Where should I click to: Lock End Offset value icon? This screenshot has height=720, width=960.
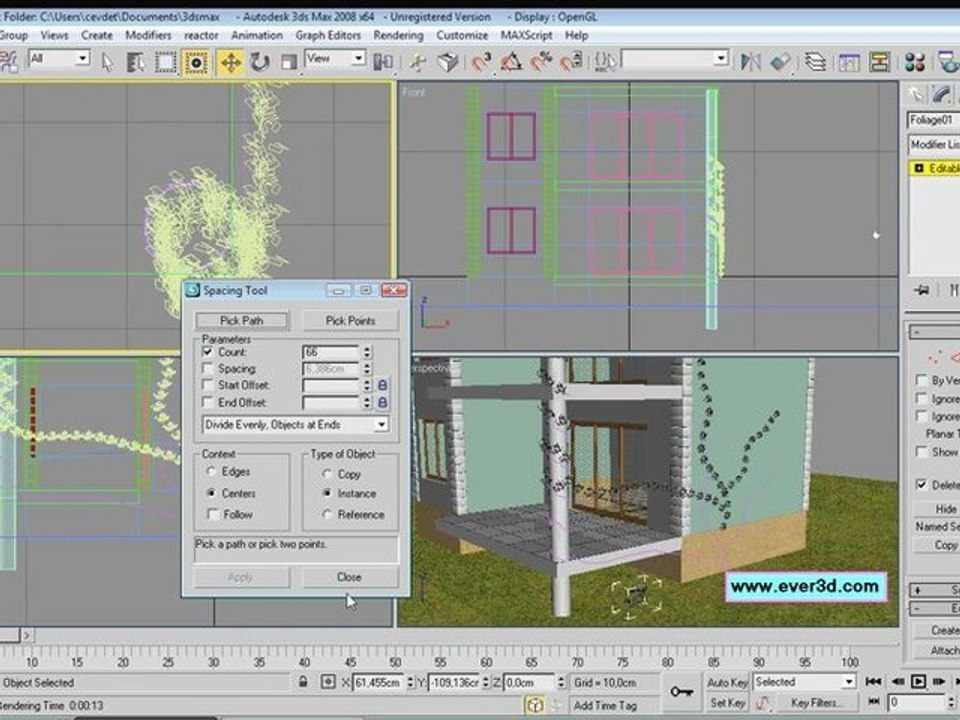point(382,402)
